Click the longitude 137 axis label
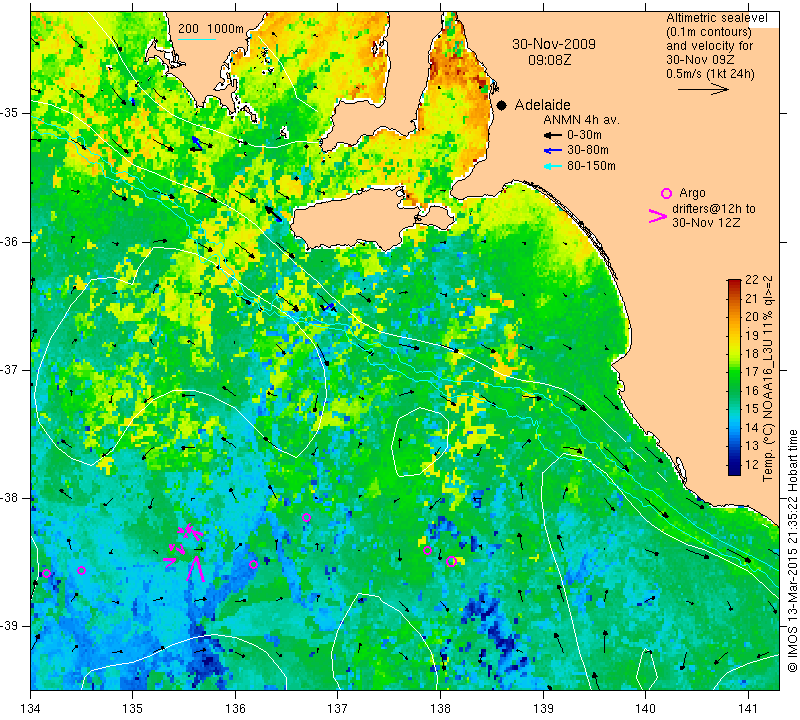The width and height of the screenshot is (800, 720). click(x=338, y=708)
